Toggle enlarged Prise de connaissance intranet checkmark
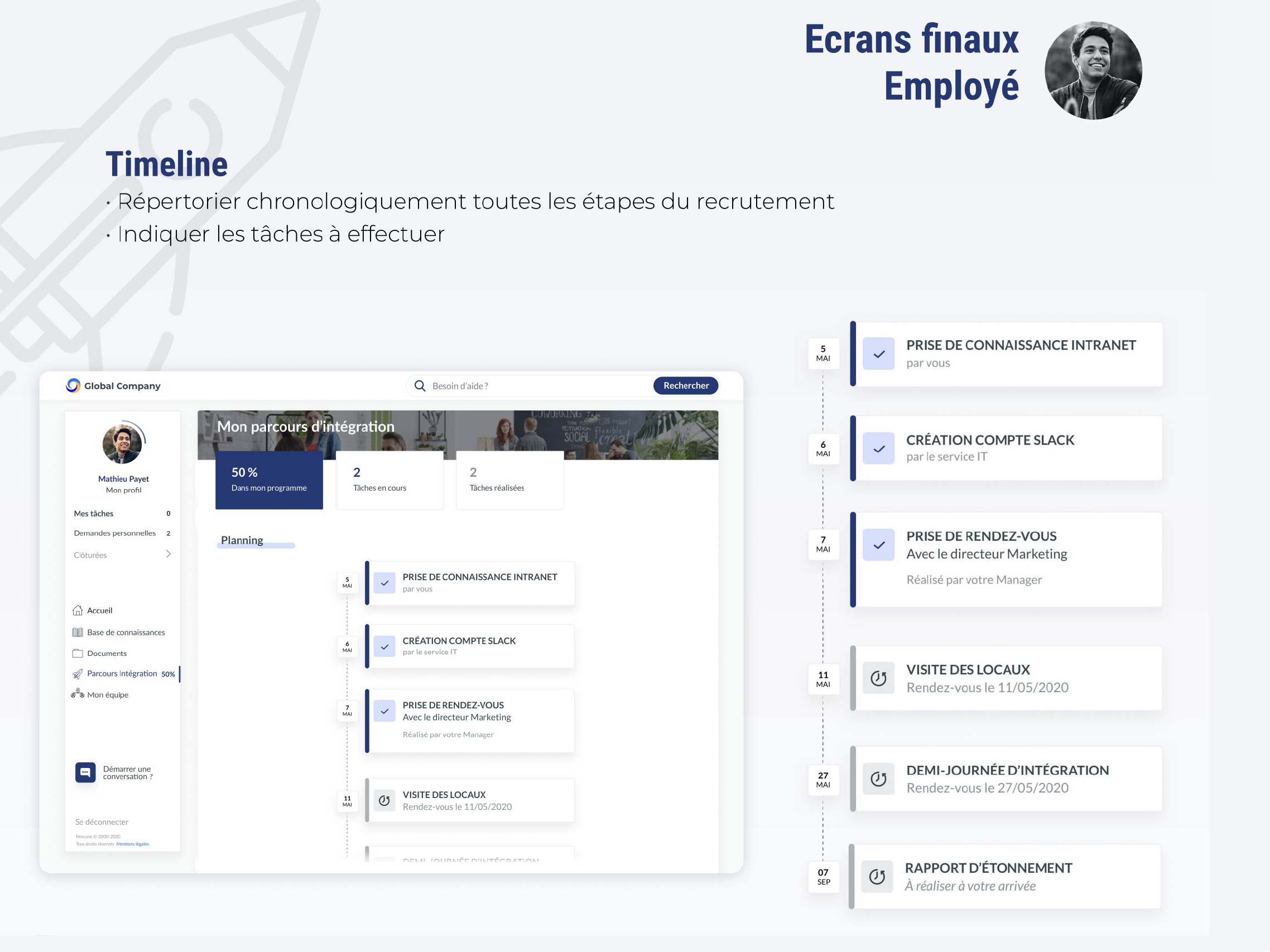Viewport: 1270px width, 952px height. (x=878, y=354)
